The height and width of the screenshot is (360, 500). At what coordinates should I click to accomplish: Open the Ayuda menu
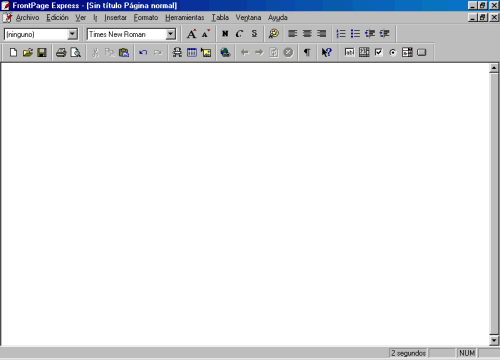[278, 17]
